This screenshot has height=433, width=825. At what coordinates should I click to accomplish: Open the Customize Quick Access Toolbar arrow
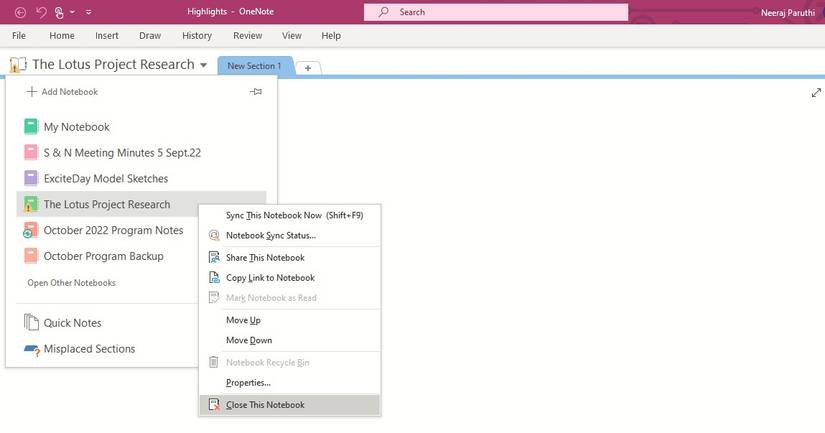(88, 12)
